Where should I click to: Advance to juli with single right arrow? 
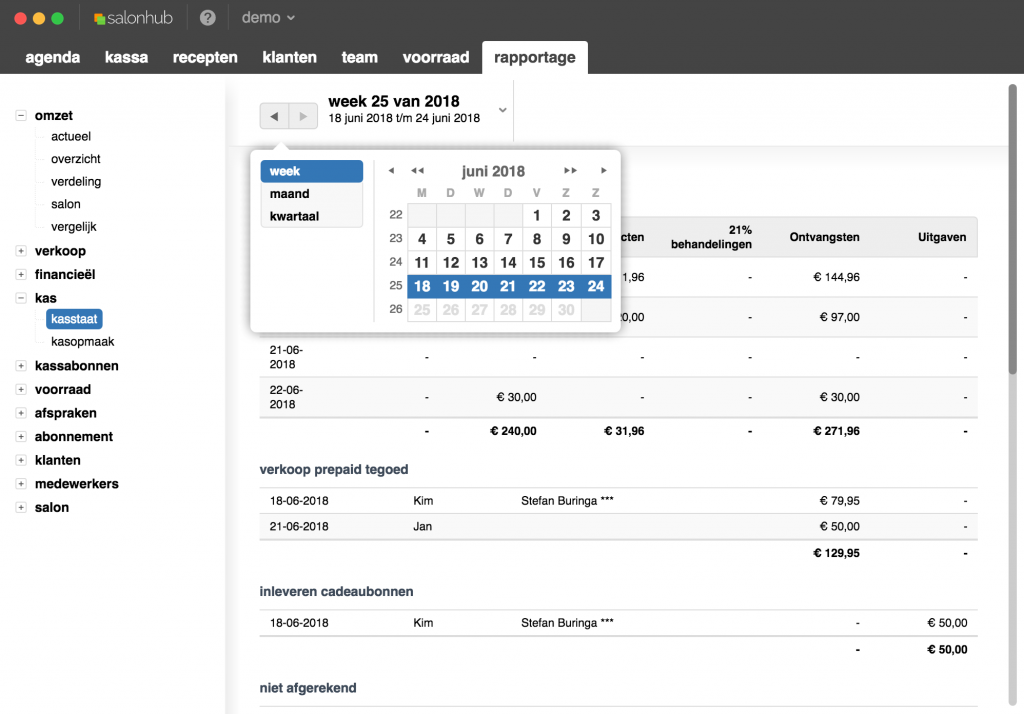(603, 171)
